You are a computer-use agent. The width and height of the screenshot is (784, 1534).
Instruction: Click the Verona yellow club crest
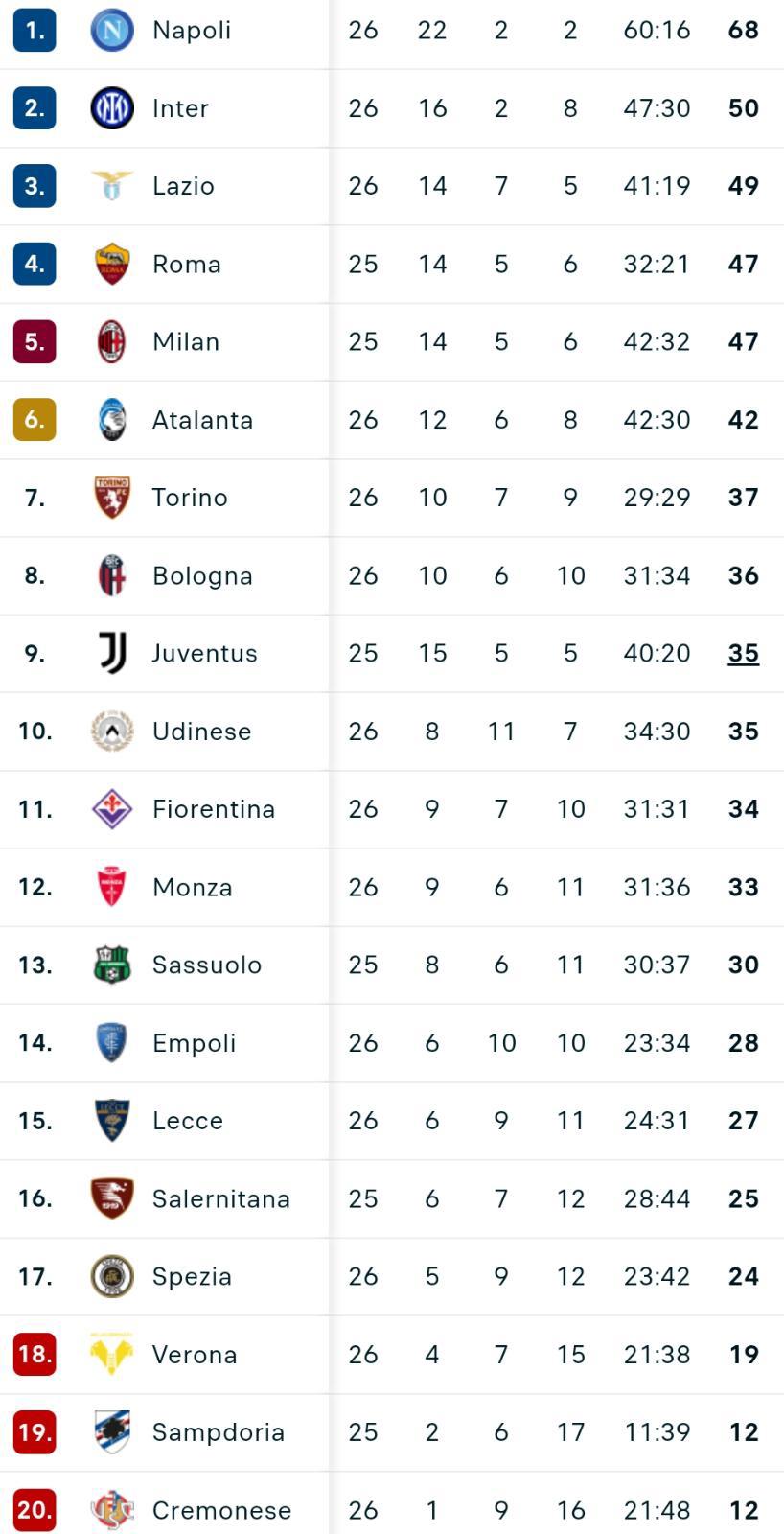click(112, 1355)
